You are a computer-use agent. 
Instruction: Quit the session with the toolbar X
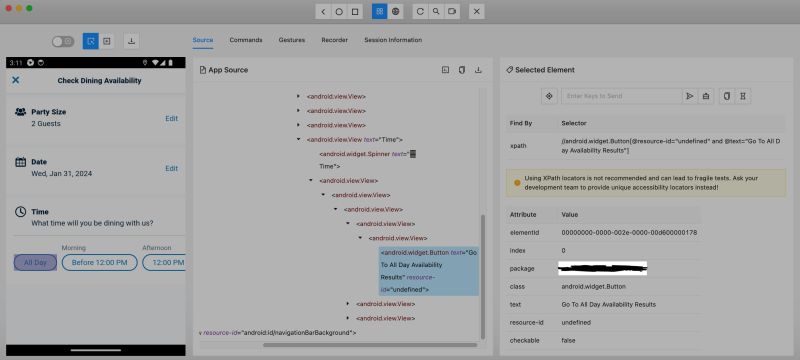tap(477, 11)
